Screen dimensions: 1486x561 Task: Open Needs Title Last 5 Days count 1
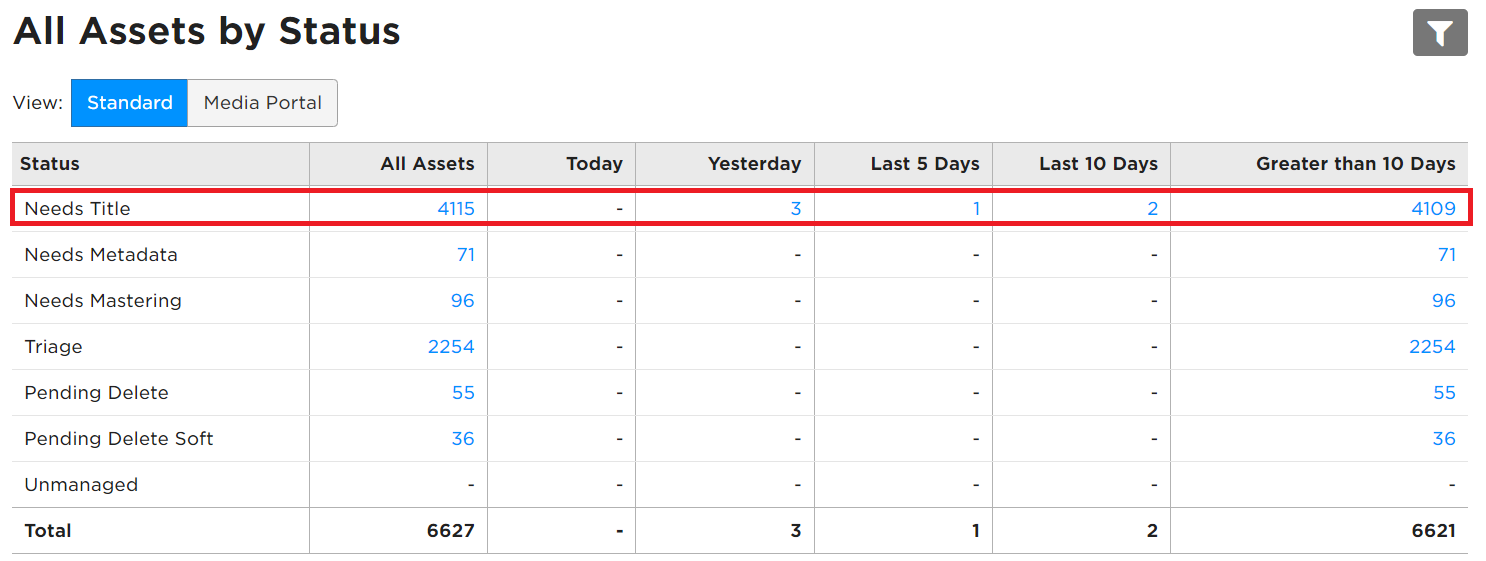pos(976,209)
